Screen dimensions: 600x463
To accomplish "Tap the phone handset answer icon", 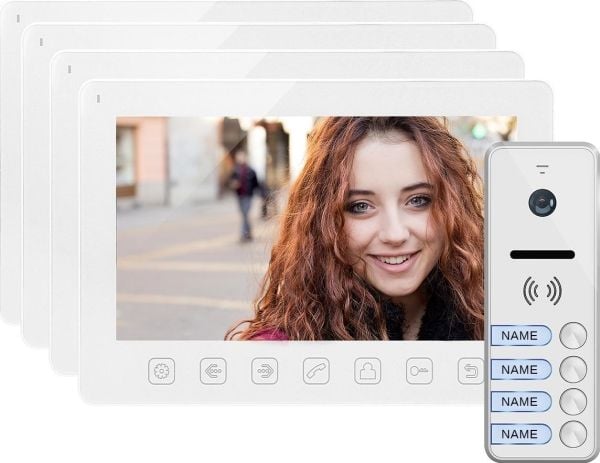I will tap(316, 371).
